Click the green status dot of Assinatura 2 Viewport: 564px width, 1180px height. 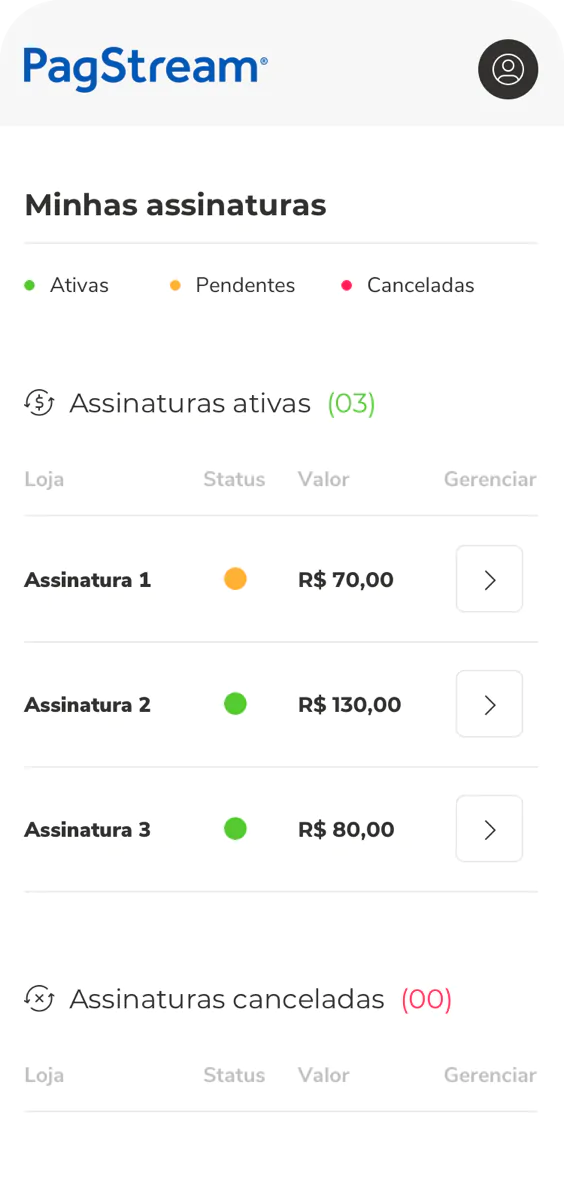coord(236,704)
